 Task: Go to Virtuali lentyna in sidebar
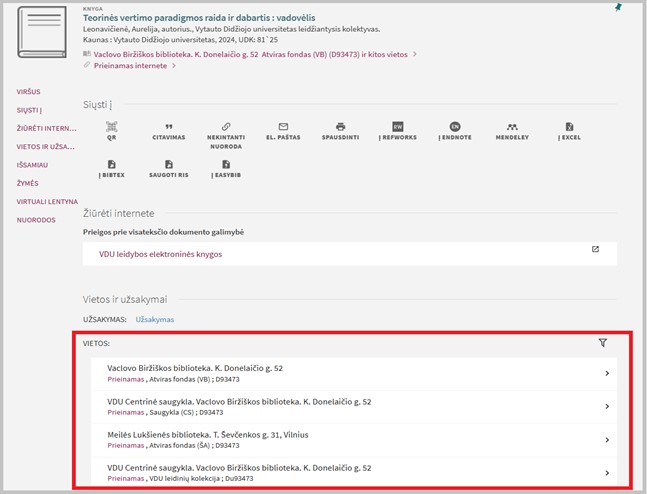pos(46,201)
